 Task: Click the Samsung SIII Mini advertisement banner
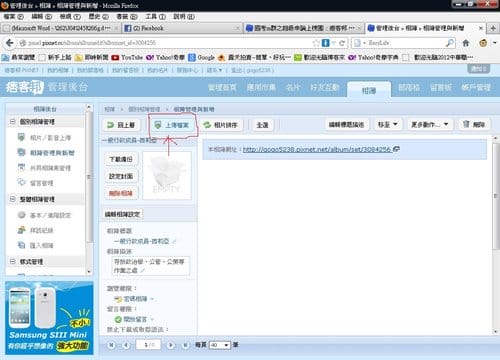point(49,318)
